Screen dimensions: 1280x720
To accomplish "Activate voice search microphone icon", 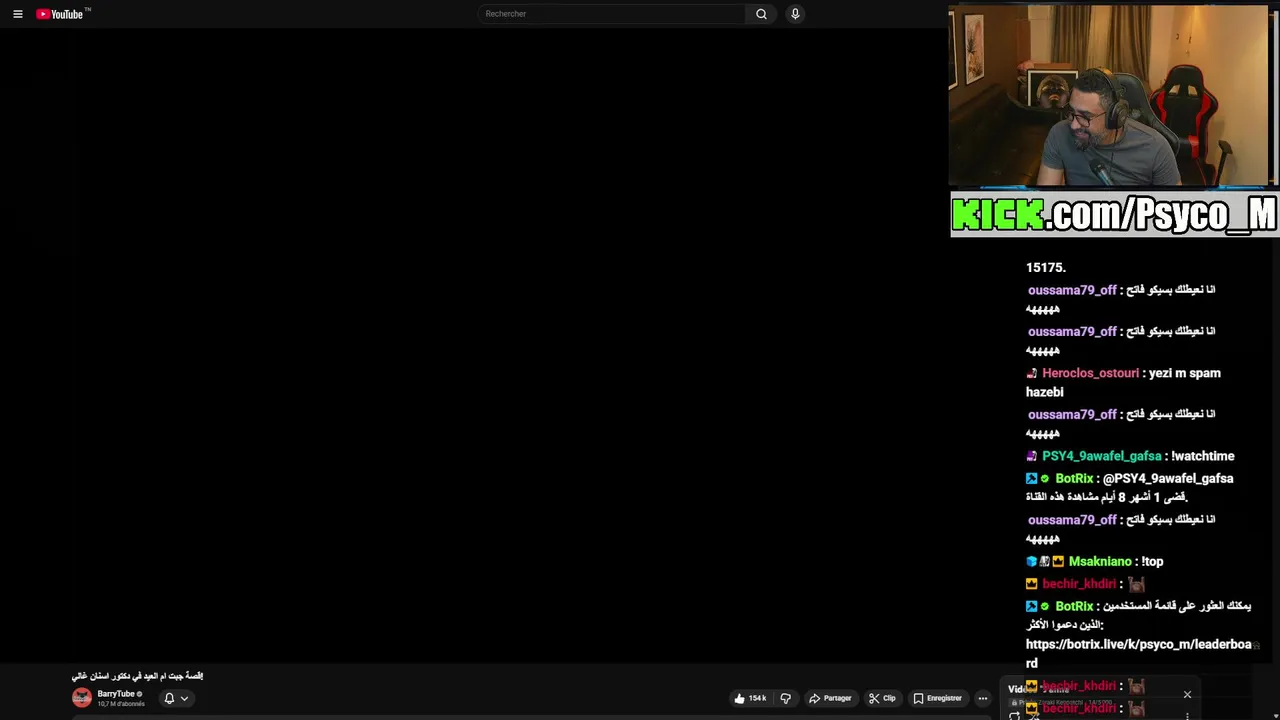I will click(x=795, y=14).
